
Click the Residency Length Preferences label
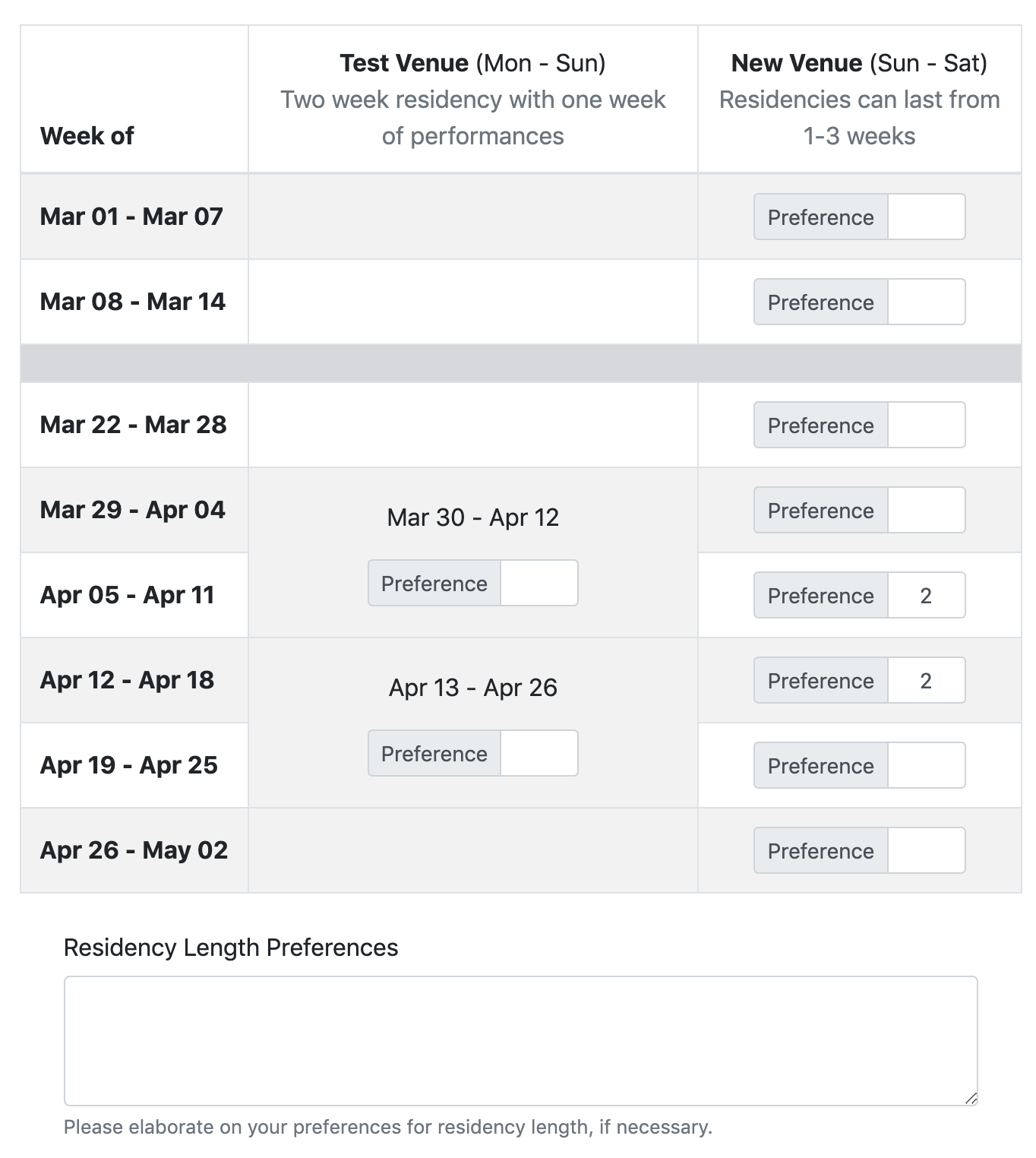pyautogui.click(x=231, y=947)
